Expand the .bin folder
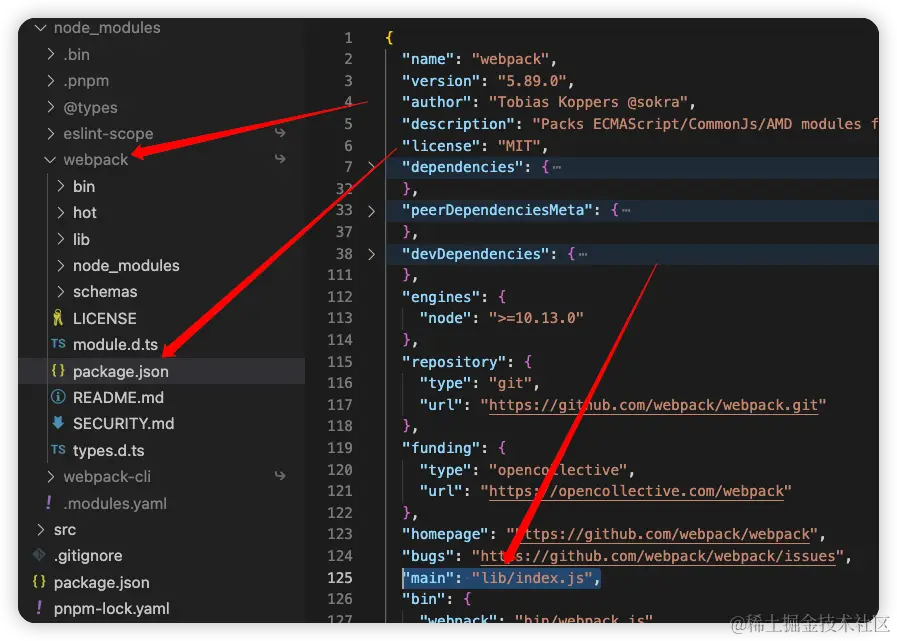Viewport: 897px width, 641px height. tap(51, 54)
